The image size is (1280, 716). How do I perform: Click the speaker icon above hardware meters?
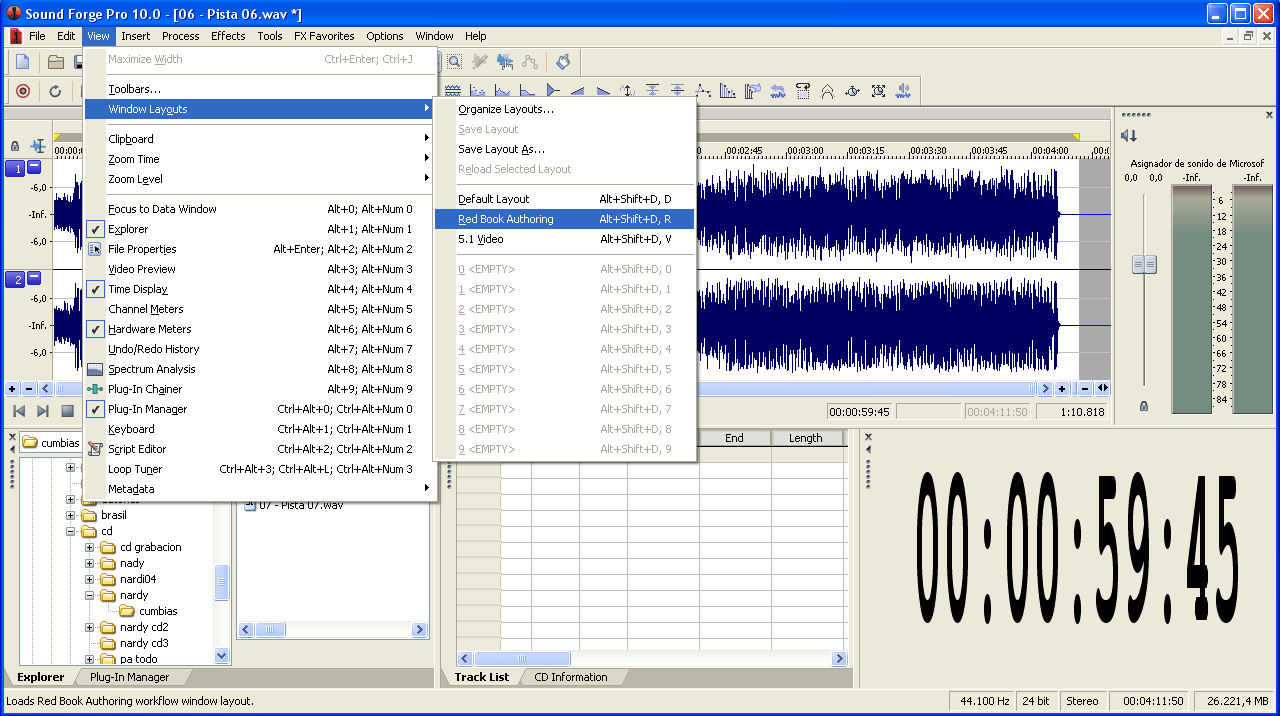(1129, 136)
